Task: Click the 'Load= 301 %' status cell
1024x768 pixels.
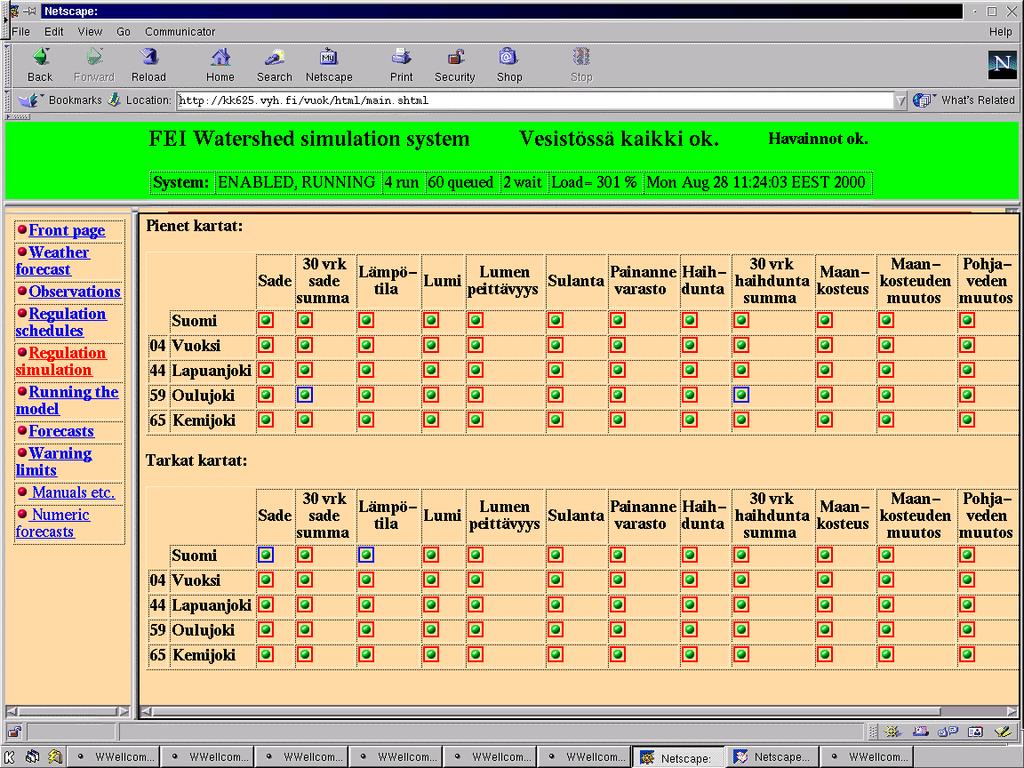Action: [x=594, y=182]
